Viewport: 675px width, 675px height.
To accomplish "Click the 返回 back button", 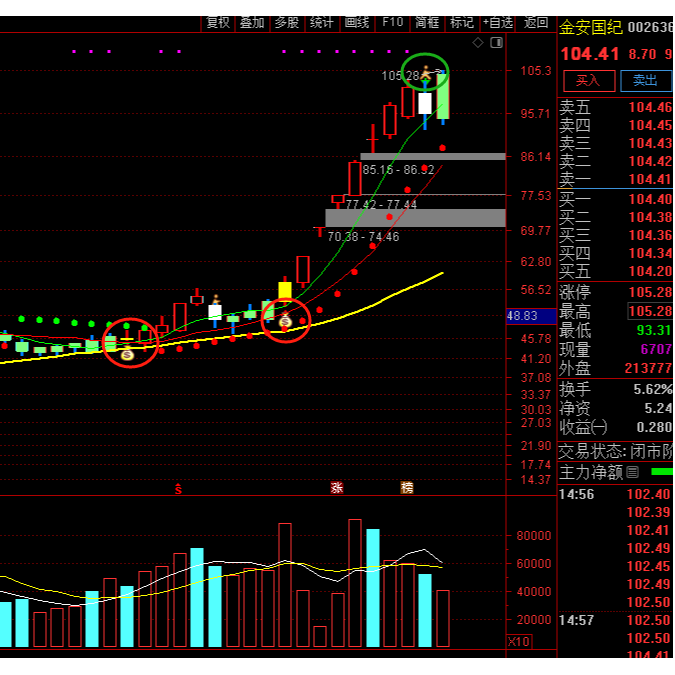I will click(536, 22).
